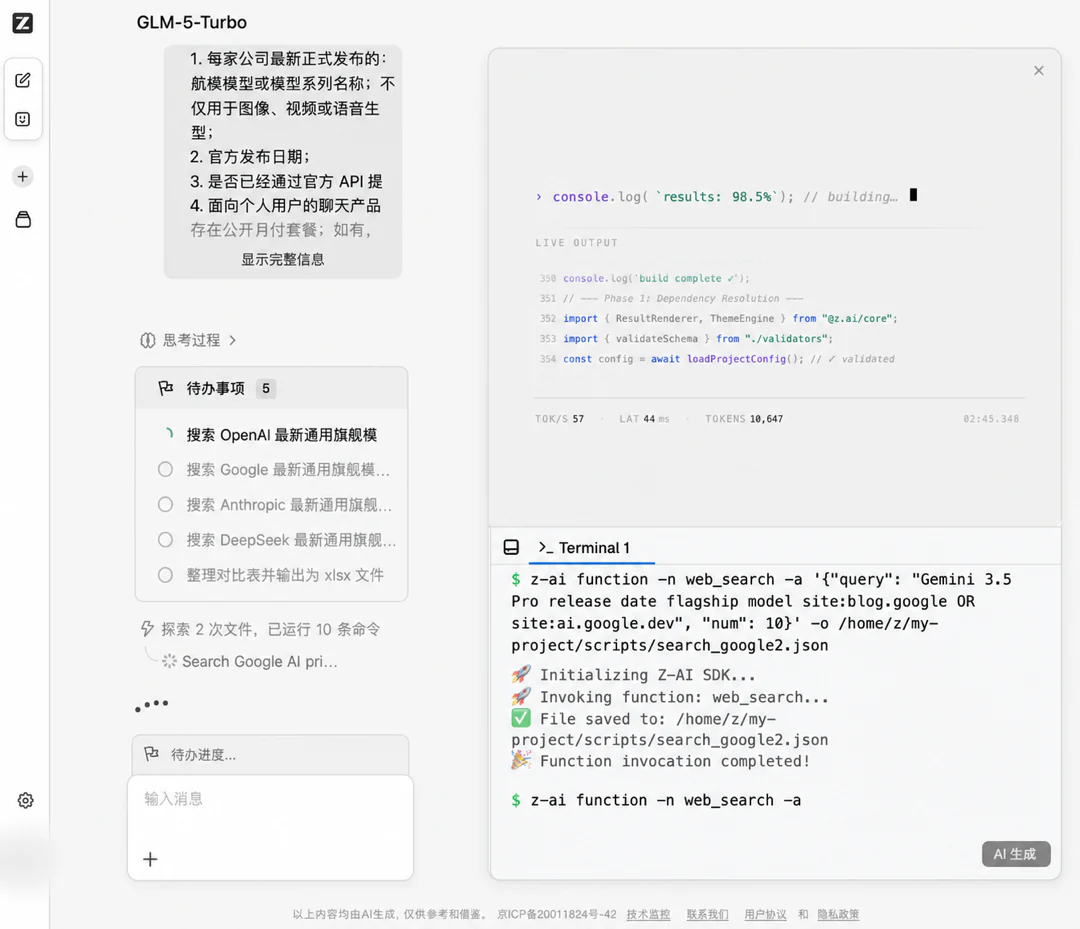Click the plus icon in the left sidebar

23,177
